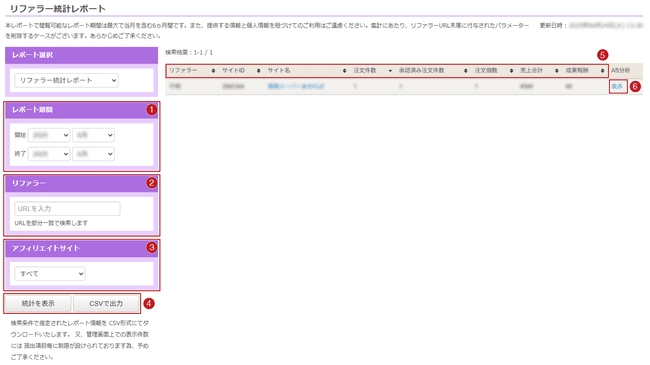Click the リファラー column header text

[183, 71]
